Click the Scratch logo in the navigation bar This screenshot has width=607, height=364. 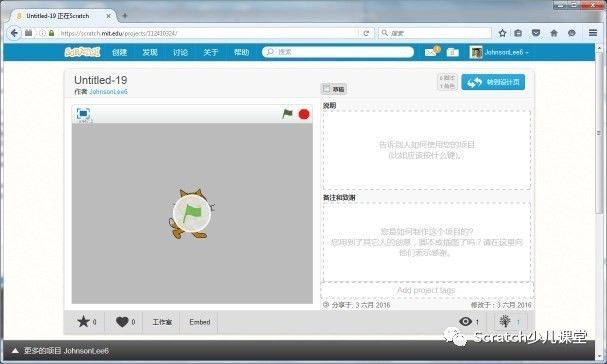coord(82,52)
